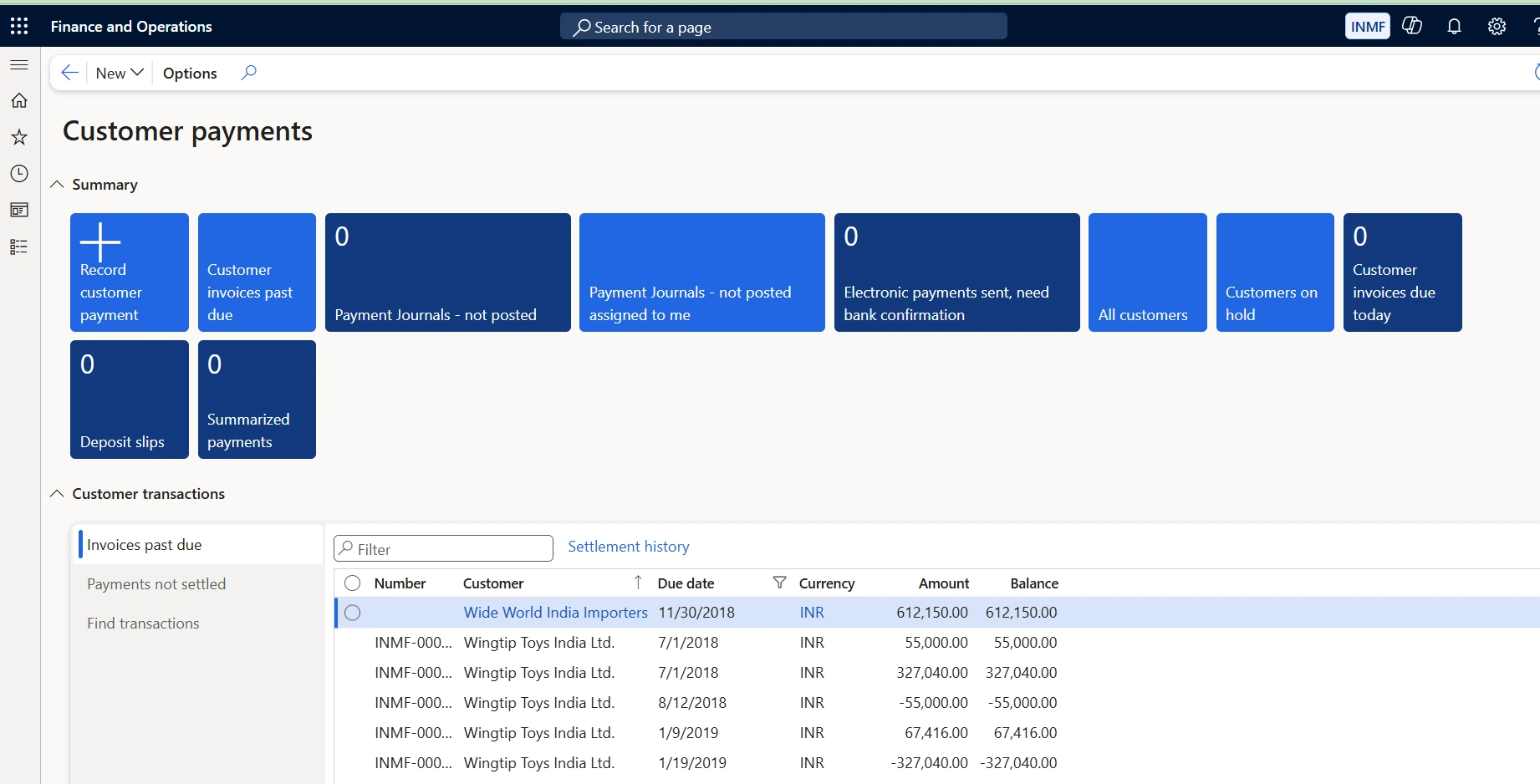Click the Customer column sort arrow

638,583
